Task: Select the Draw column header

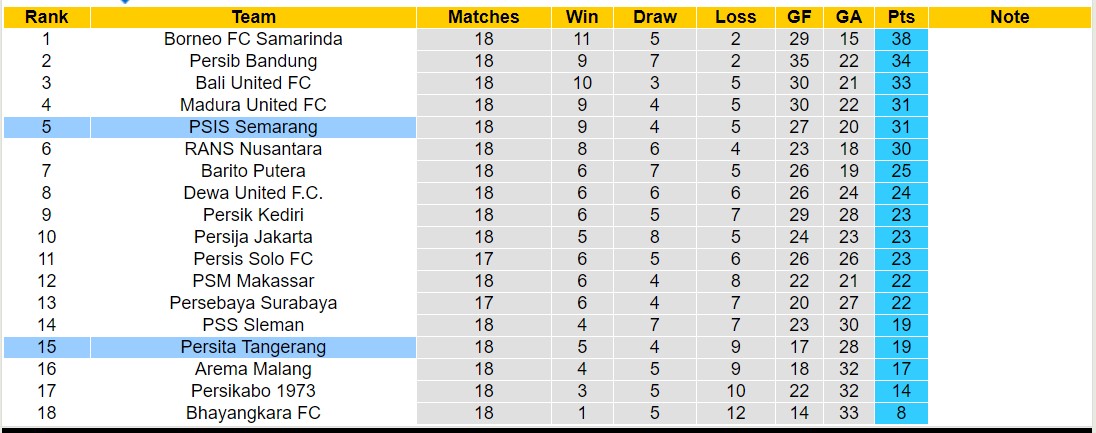Action: pos(655,17)
